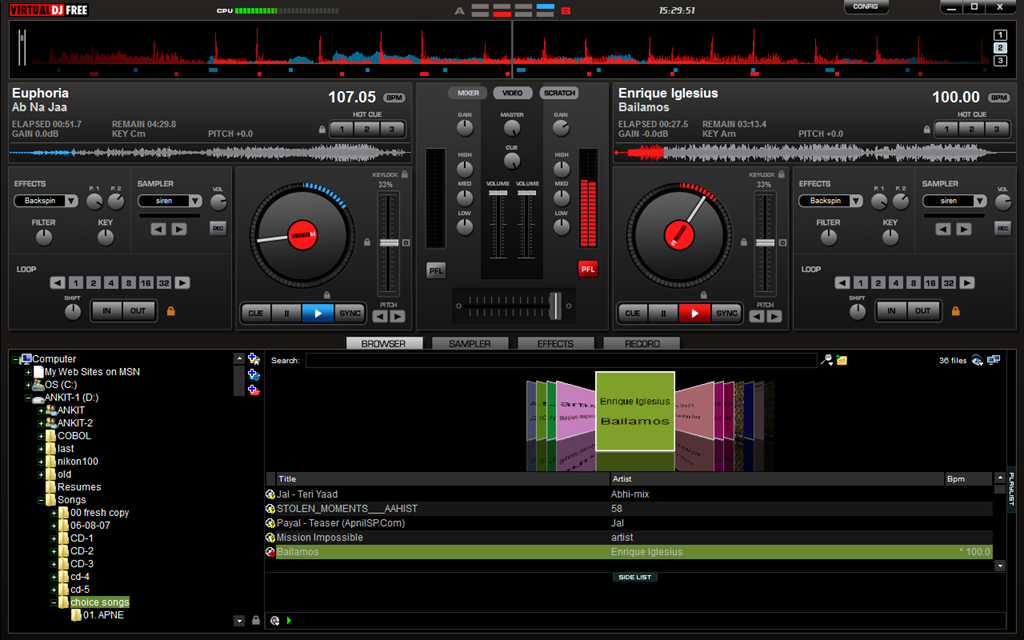Expand the OS (C:) drive
Viewport: 1024px width, 640px height.
click(x=28, y=385)
